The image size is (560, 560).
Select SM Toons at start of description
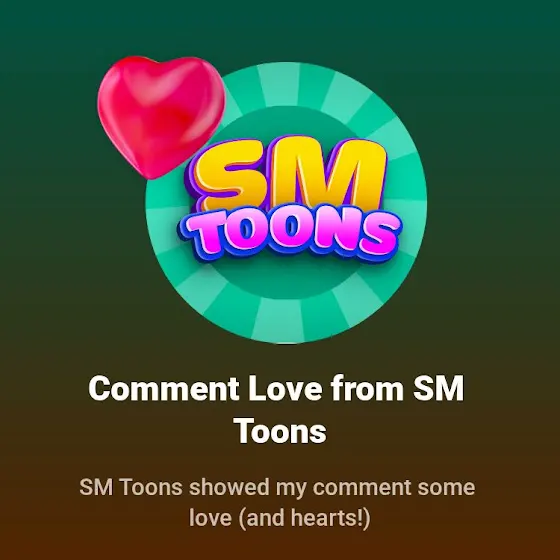pyautogui.click(x=131, y=487)
